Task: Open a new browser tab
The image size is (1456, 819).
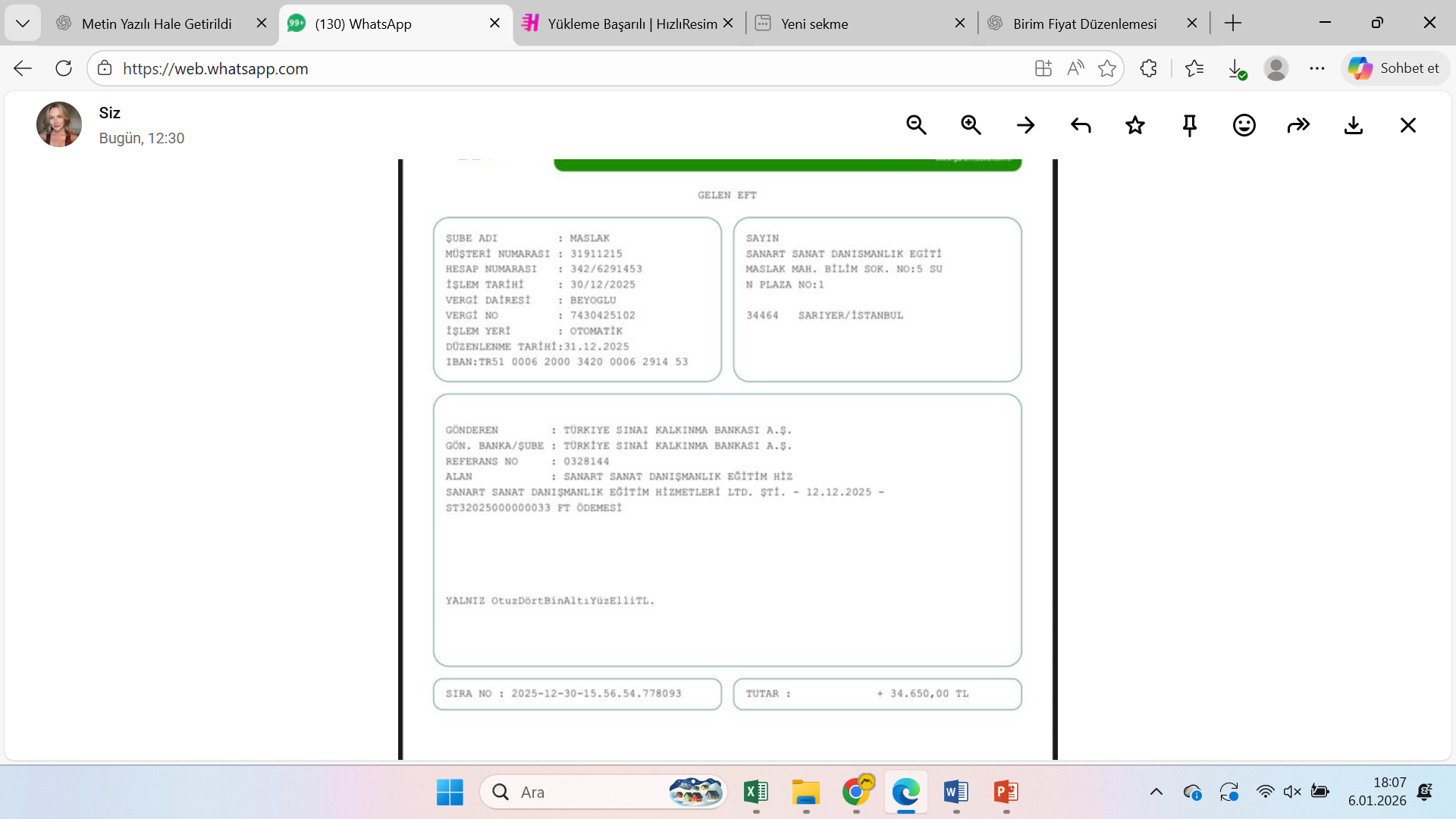Action: (x=1233, y=24)
